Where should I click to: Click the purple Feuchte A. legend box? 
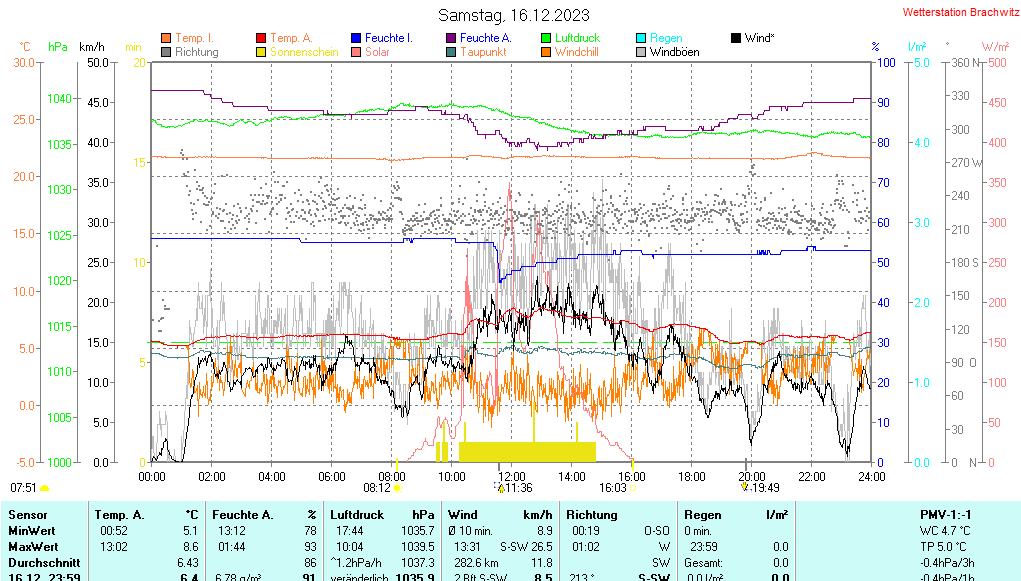451,38
